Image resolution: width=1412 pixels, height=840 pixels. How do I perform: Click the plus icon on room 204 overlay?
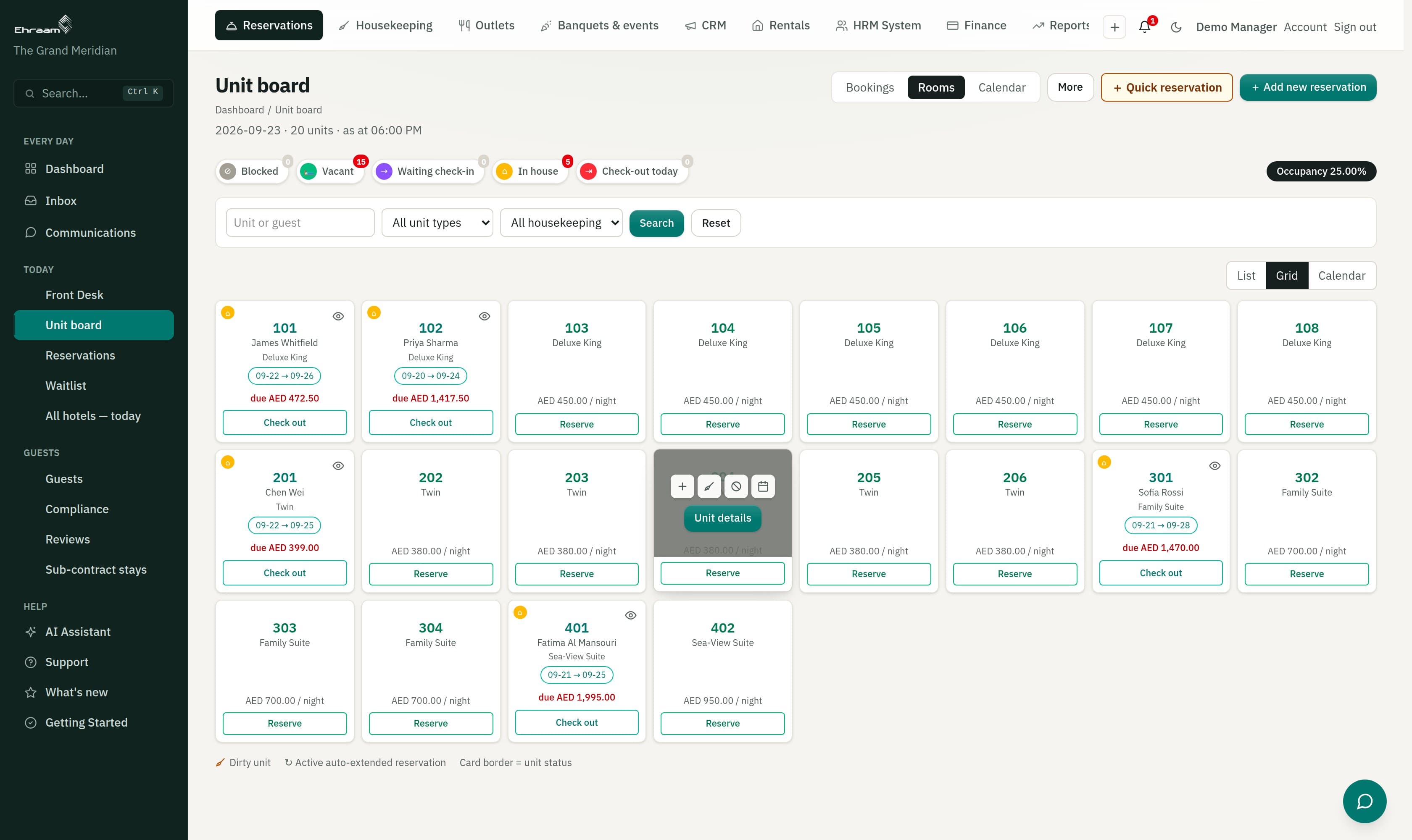pos(682,486)
